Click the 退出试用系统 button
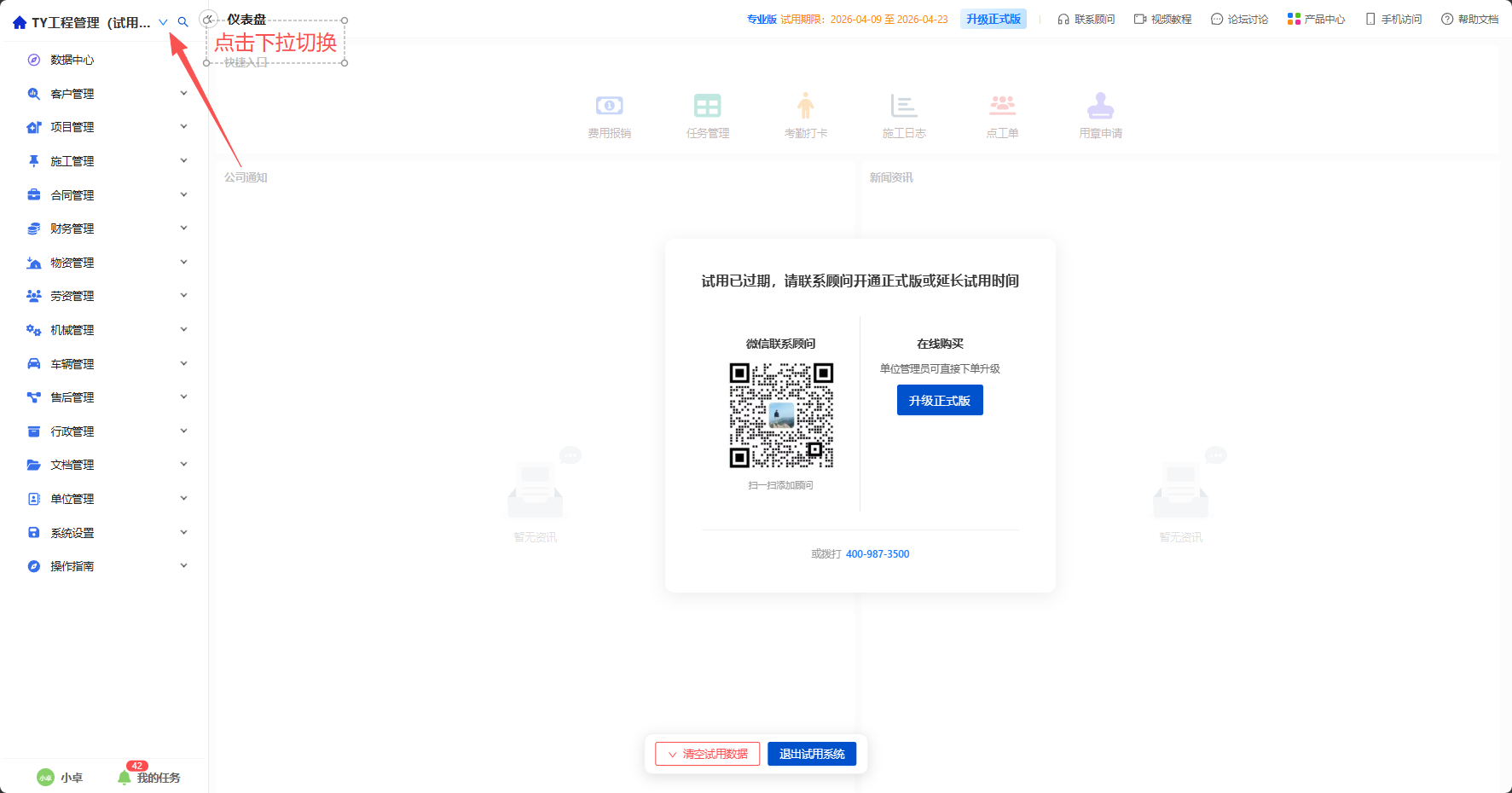This screenshot has height=793, width=1512. tap(812, 754)
